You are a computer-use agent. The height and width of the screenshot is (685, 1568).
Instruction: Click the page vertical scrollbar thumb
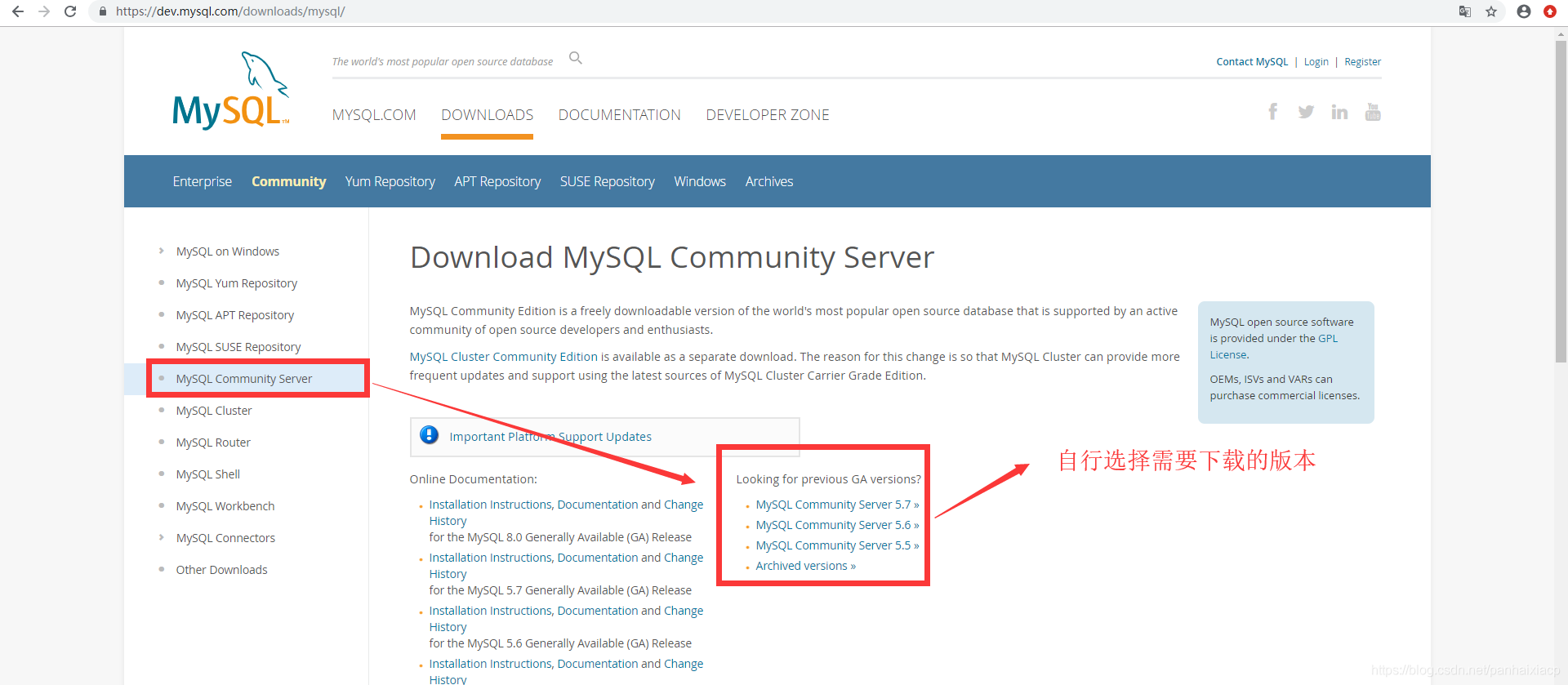(x=1561, y=201)
